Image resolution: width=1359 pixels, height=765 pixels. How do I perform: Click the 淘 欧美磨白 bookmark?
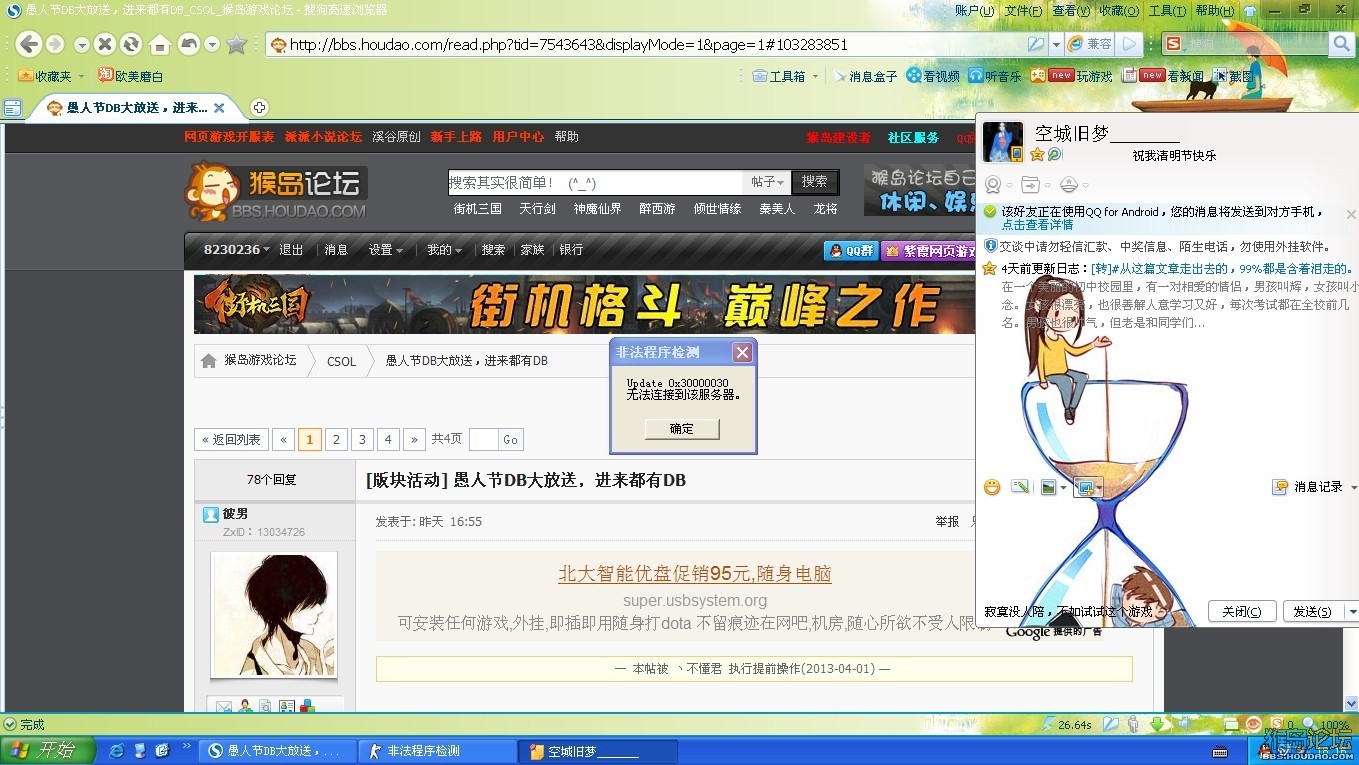pos(130,76)
